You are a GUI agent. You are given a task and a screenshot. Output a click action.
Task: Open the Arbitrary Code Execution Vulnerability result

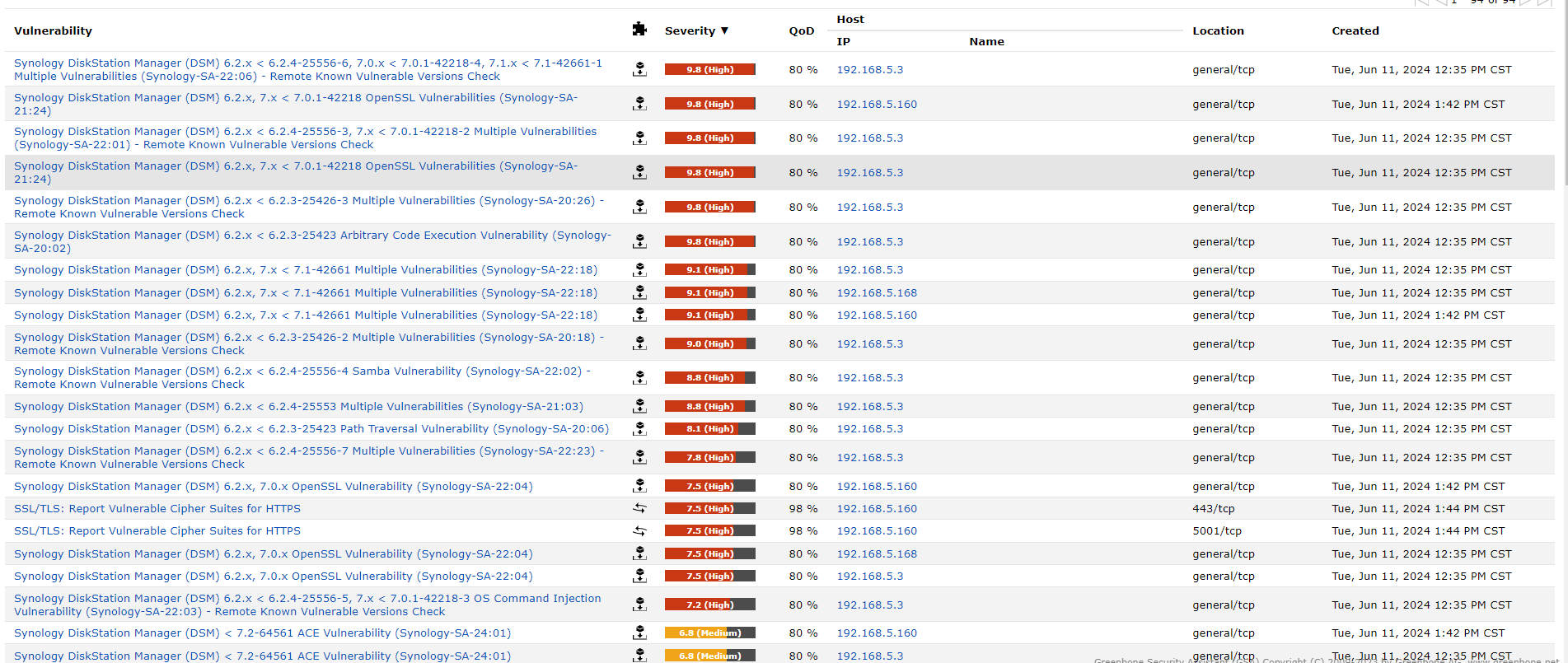click(312, 236)
